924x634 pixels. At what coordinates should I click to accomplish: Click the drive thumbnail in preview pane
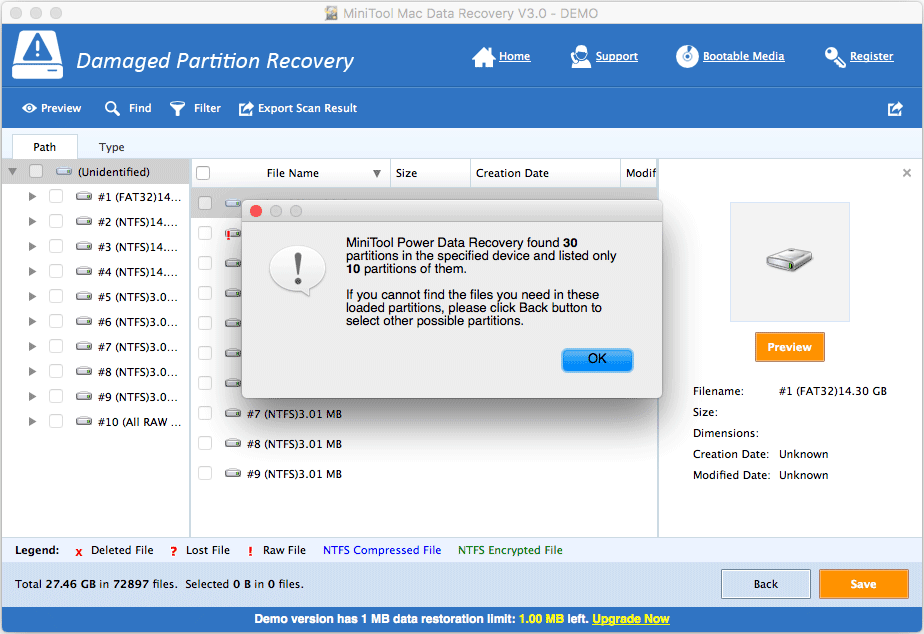[x=789, y=262]
